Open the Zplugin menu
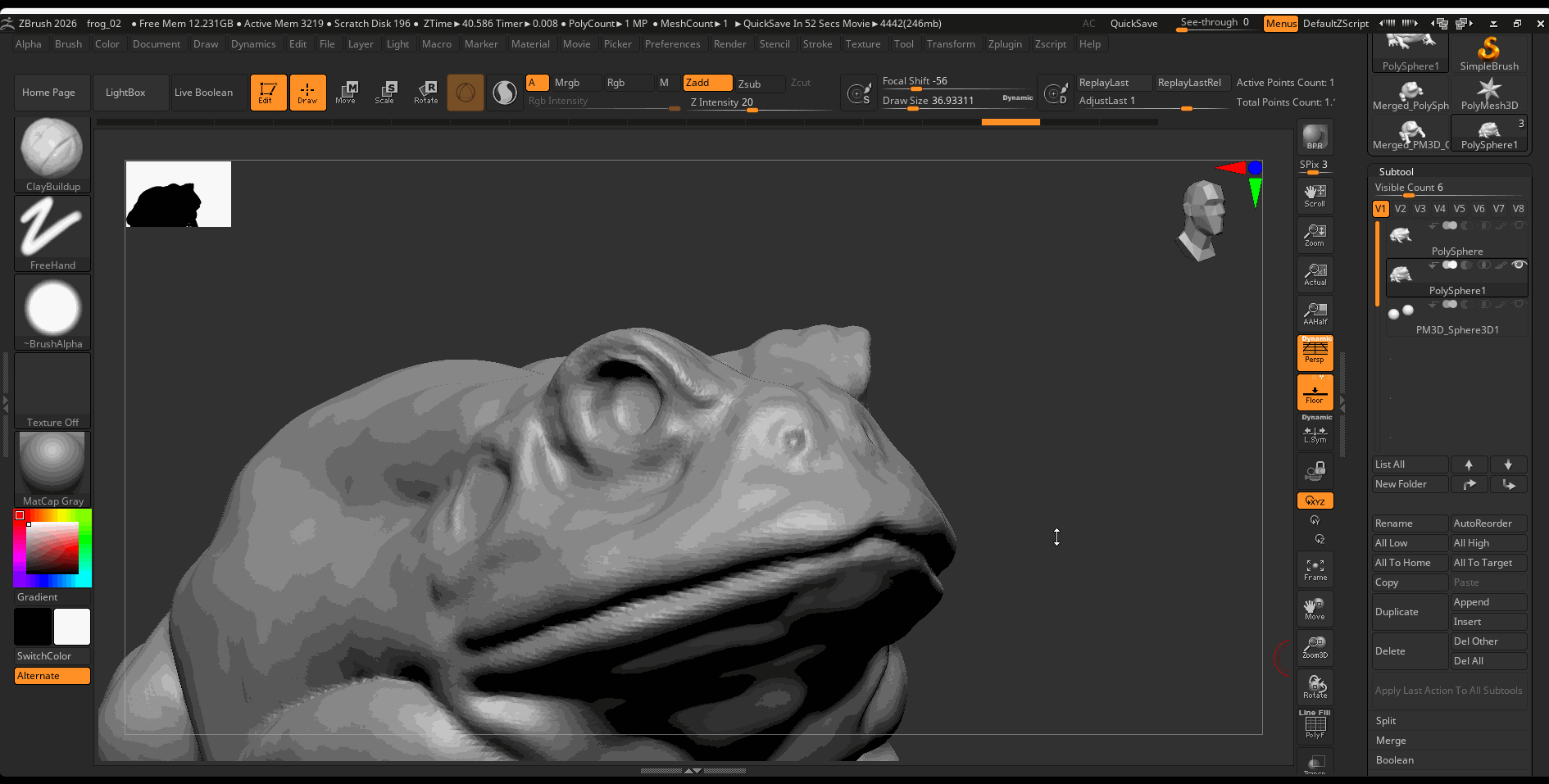The height and width of the screenshot is (784, 1549). 1005,44
